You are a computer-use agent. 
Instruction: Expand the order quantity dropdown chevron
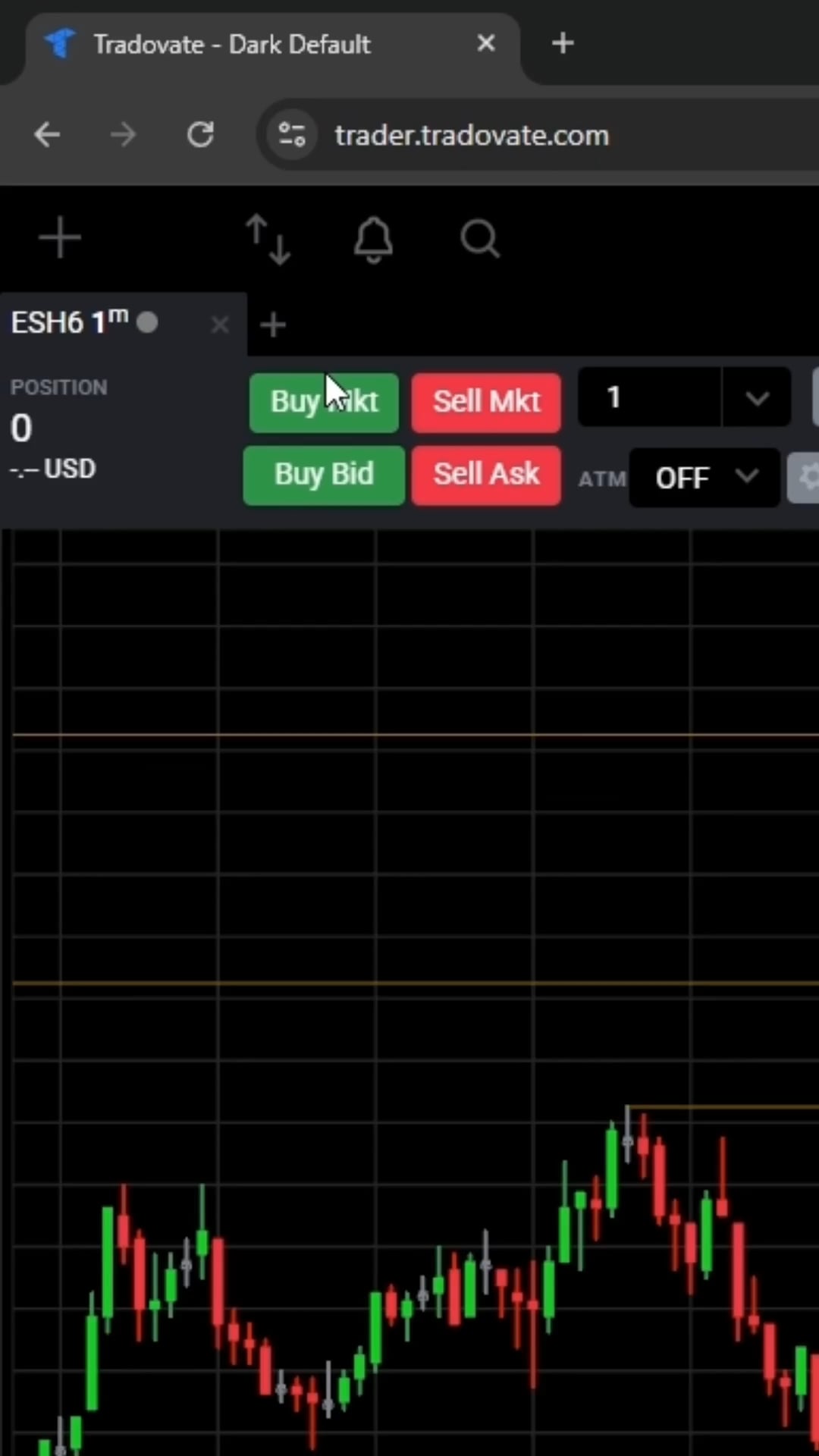(757, 398)
